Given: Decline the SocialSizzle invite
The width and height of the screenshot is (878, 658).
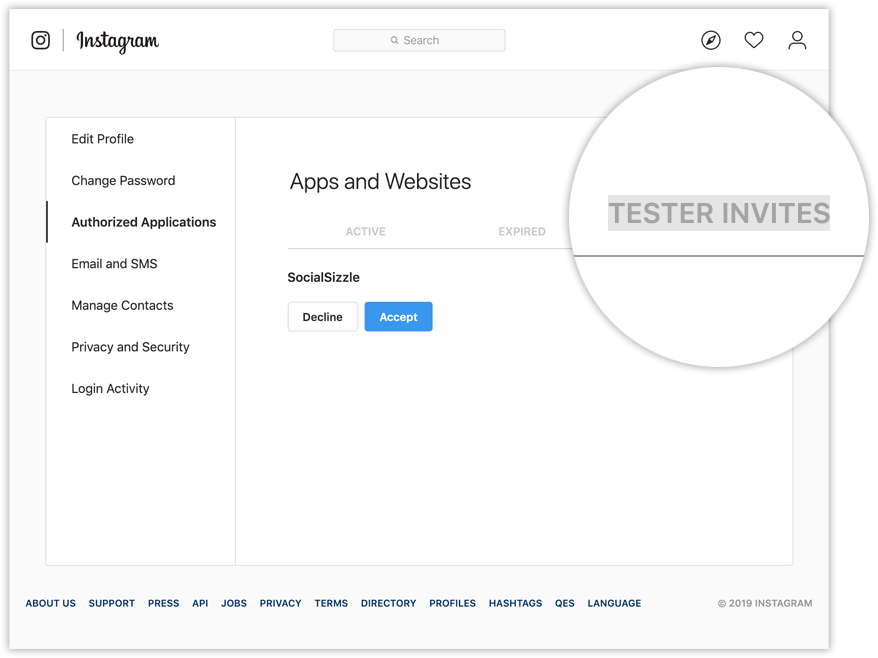Looking at the screenshot, I should 323,317.
